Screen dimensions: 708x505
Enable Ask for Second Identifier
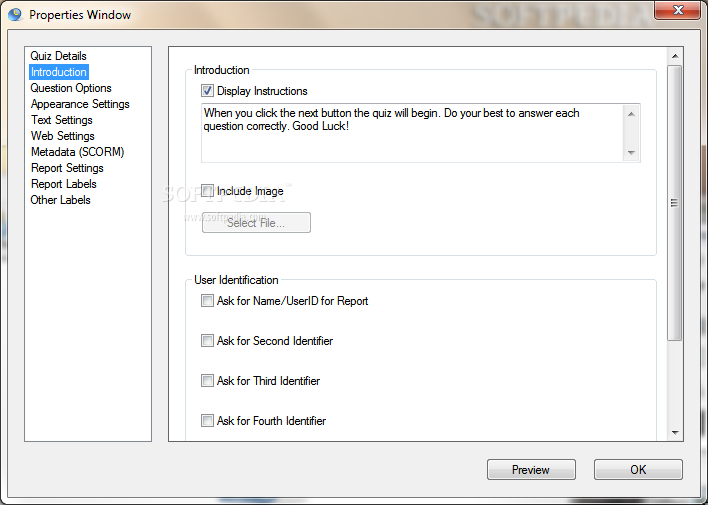[x=207, y=341]
